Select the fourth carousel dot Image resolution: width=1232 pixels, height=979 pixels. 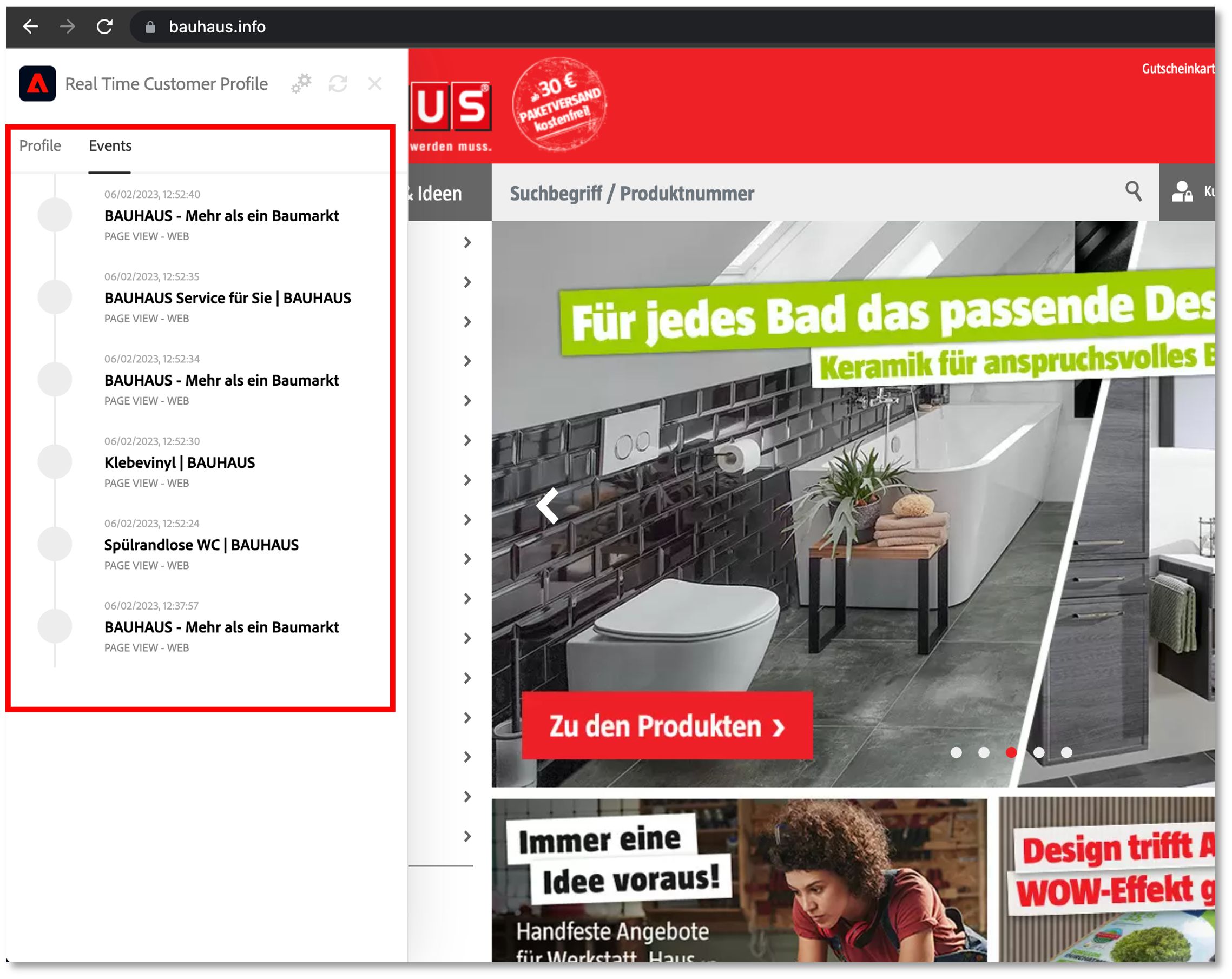(1039, 752)
